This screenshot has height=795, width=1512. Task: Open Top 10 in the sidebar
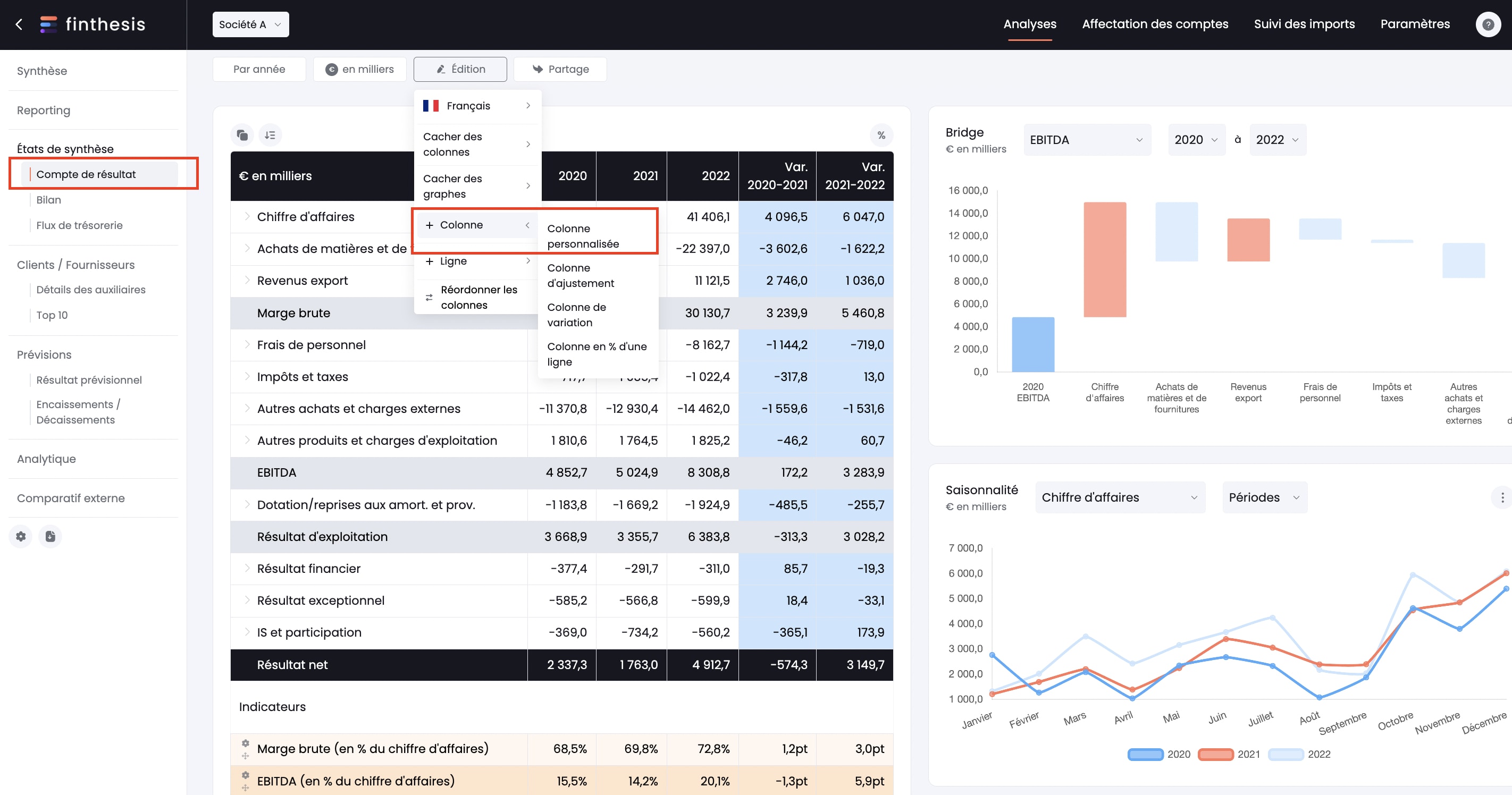tap(52, 315)
